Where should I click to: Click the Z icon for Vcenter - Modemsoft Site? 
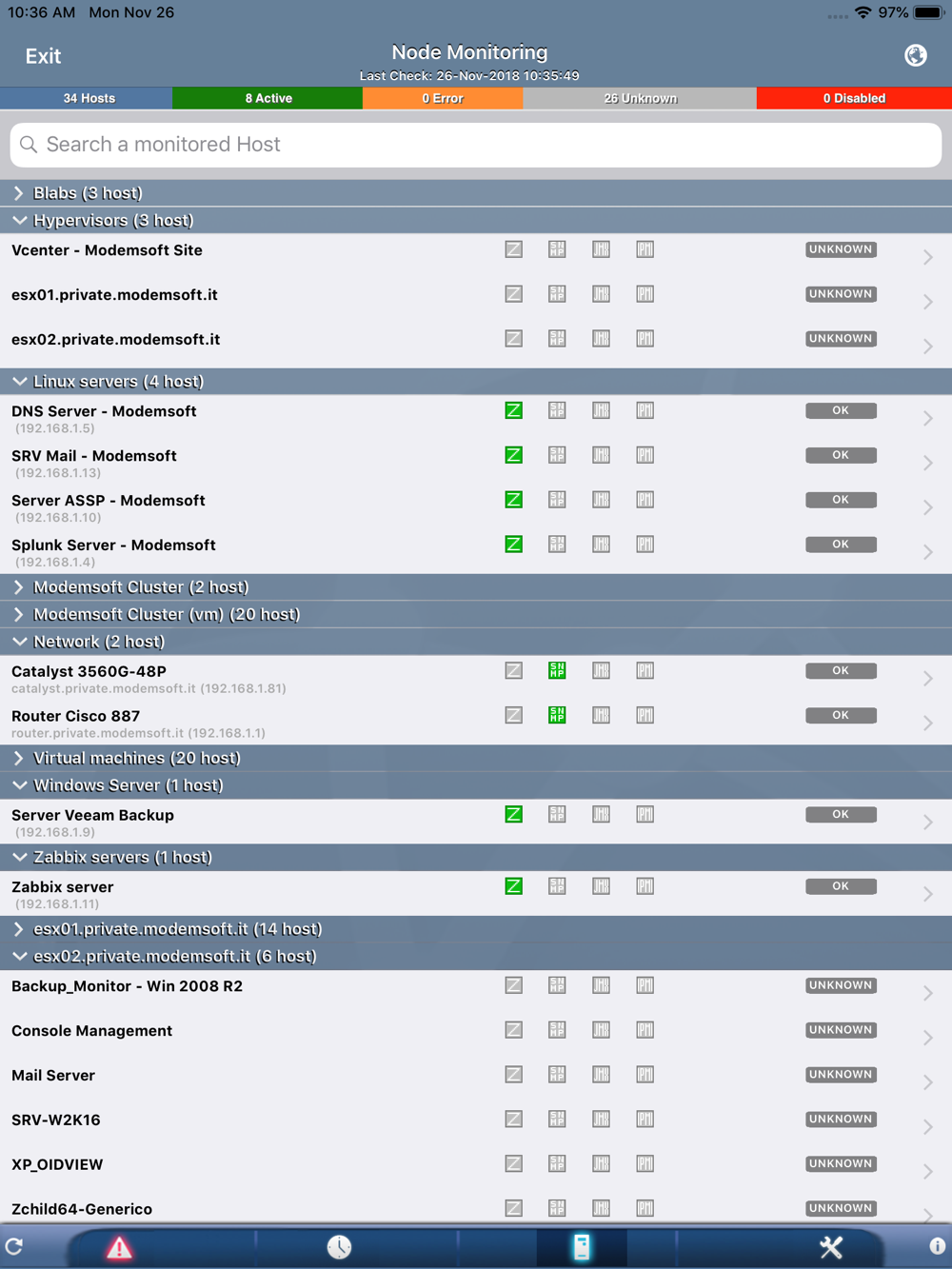(x=513, y=249)
